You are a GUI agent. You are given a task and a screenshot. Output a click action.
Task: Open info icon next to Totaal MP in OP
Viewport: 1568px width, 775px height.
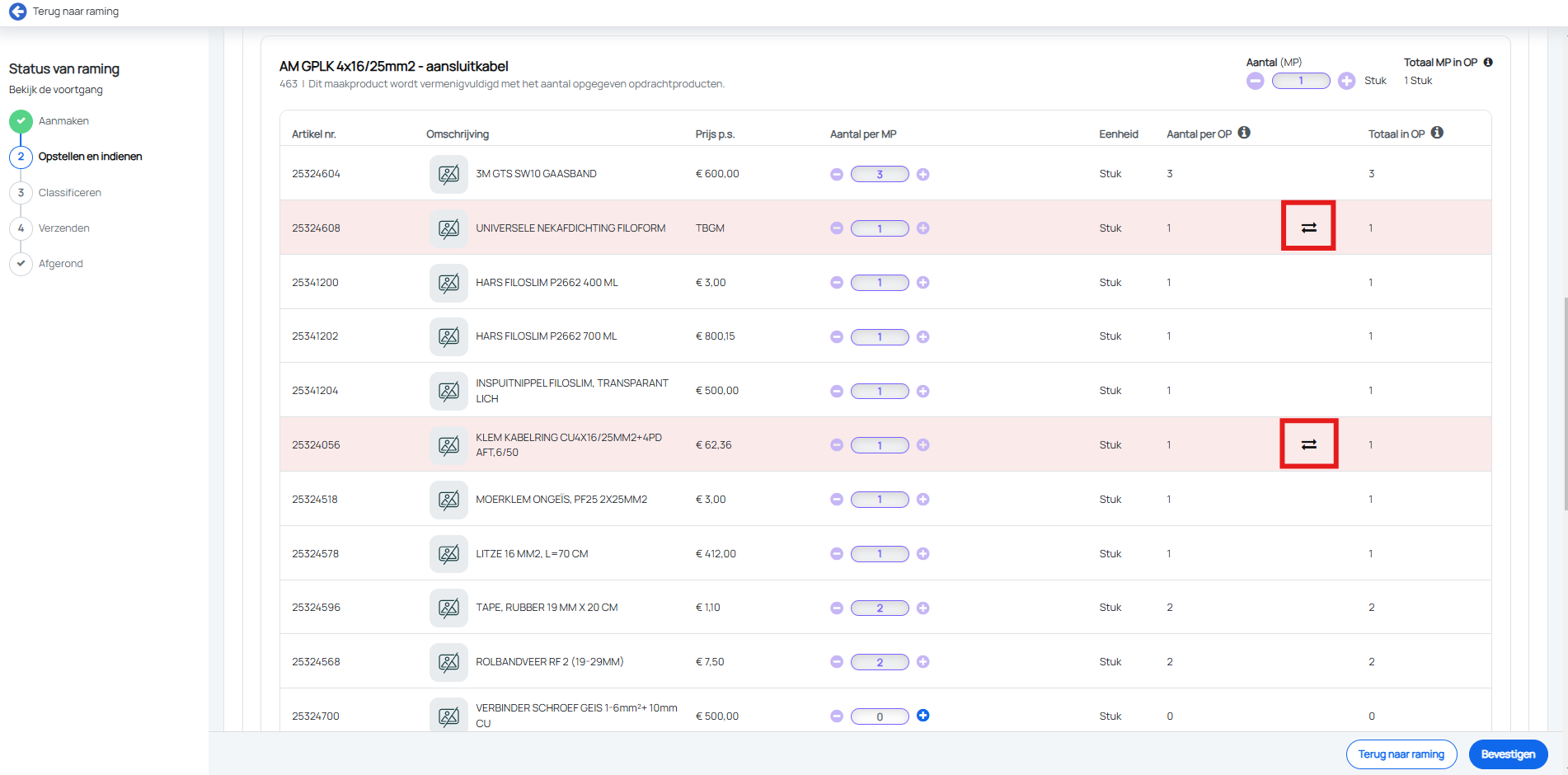(x=1488, y=62)
